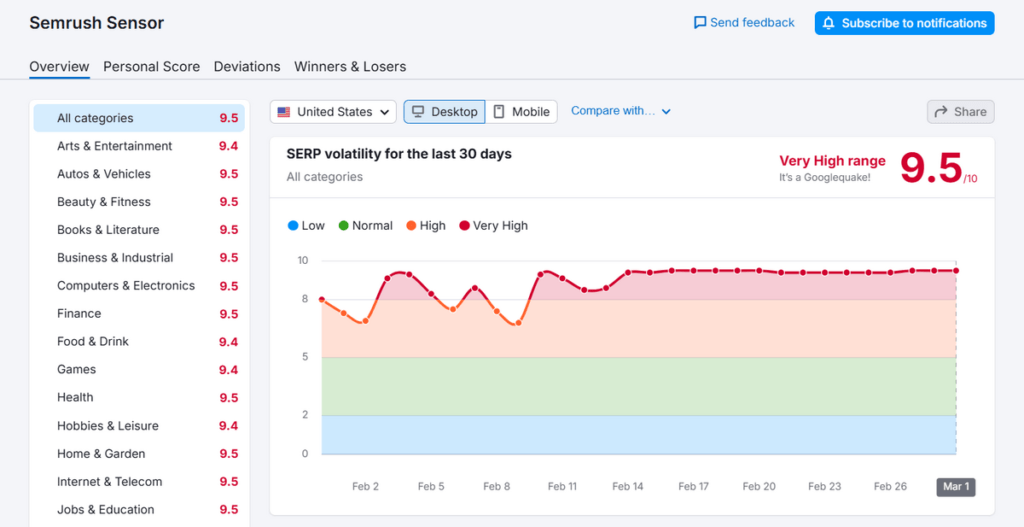Click the Semrush Sensor heading

97,23
